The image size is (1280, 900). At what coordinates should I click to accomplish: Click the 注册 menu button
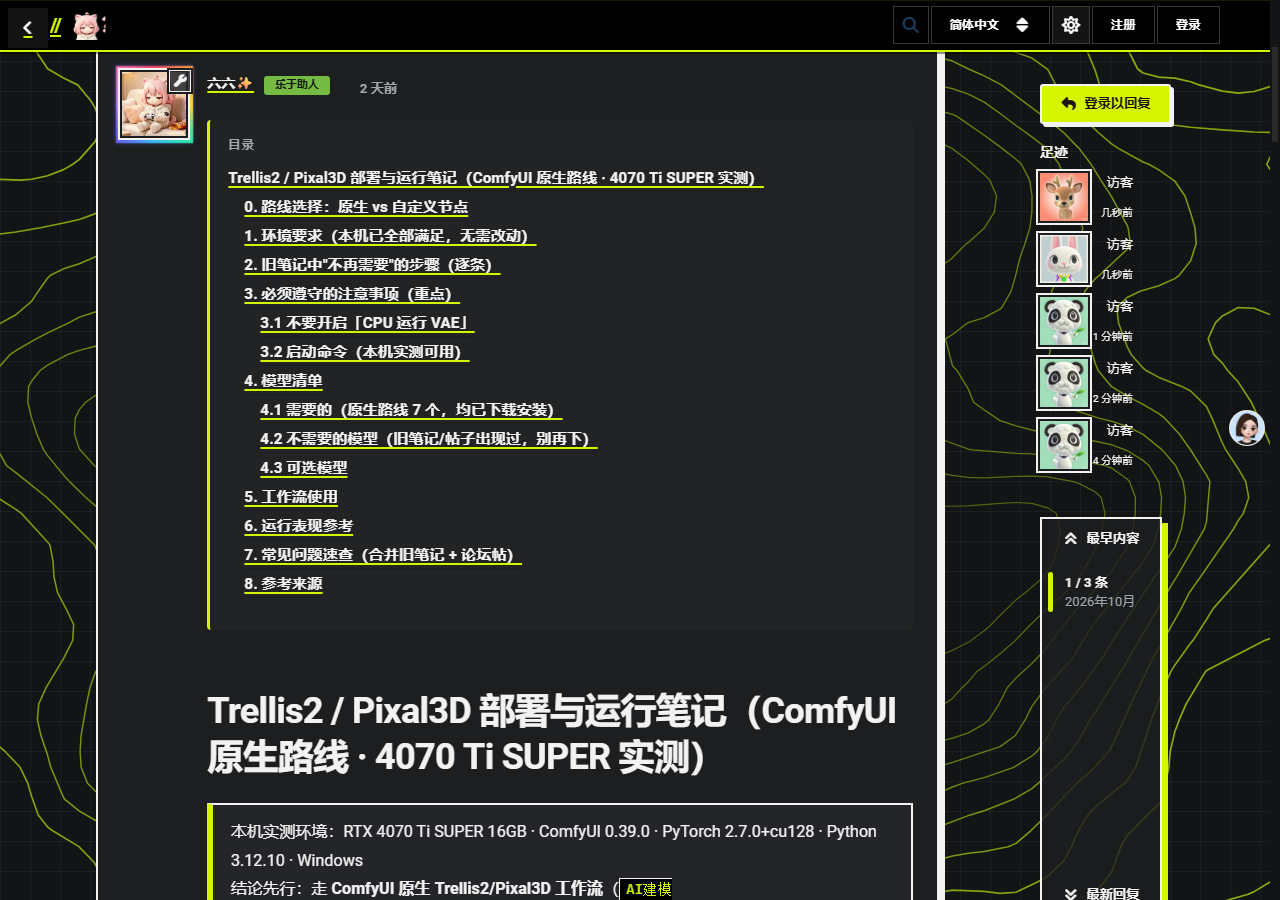[1123, 25]
